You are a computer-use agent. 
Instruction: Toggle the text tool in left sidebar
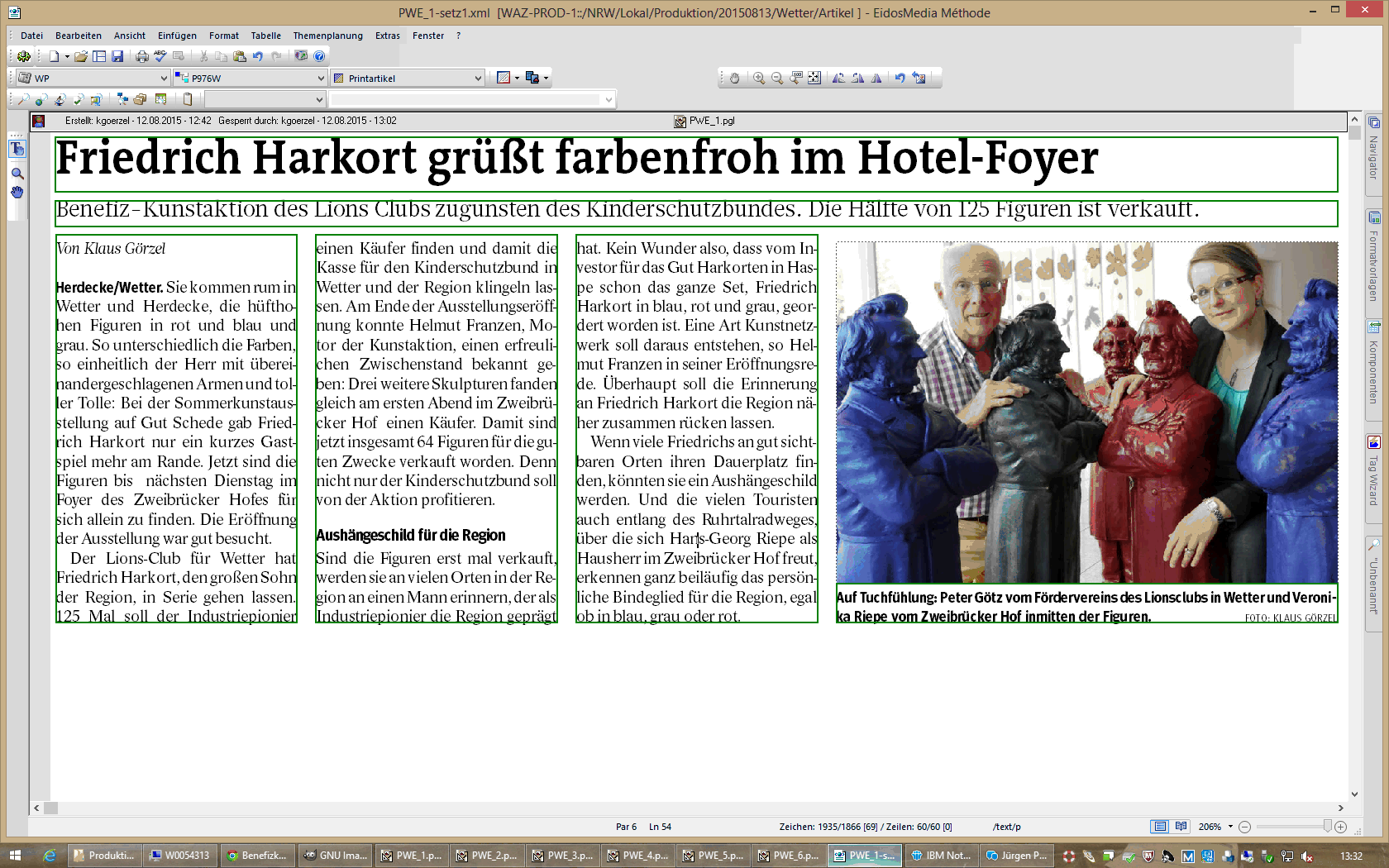click(x=17, y=150)
